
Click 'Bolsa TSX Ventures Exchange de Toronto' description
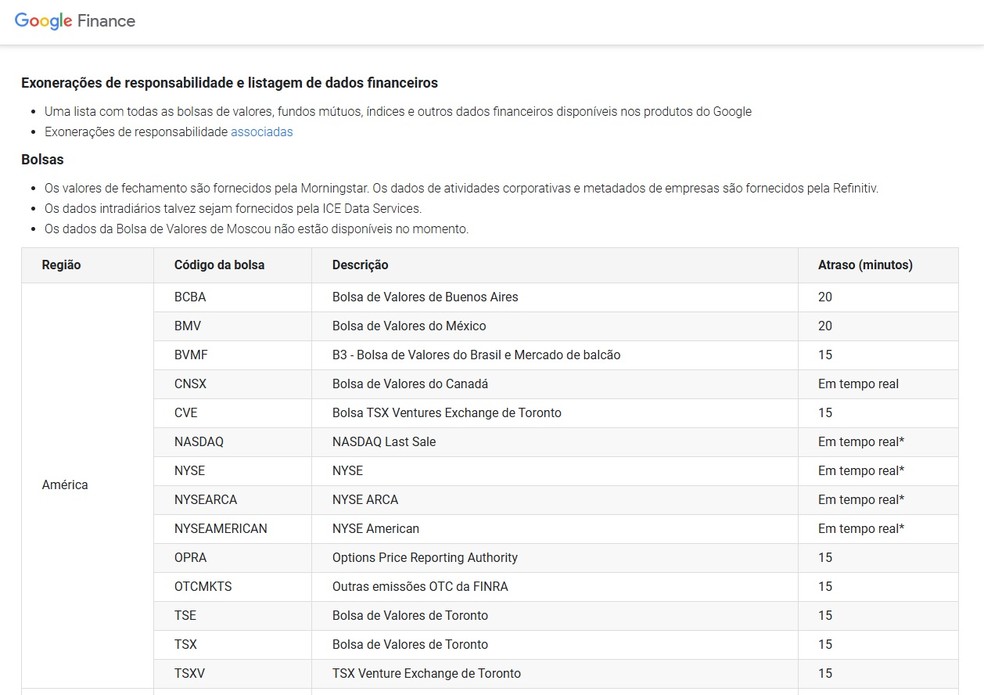pos(447,412)
